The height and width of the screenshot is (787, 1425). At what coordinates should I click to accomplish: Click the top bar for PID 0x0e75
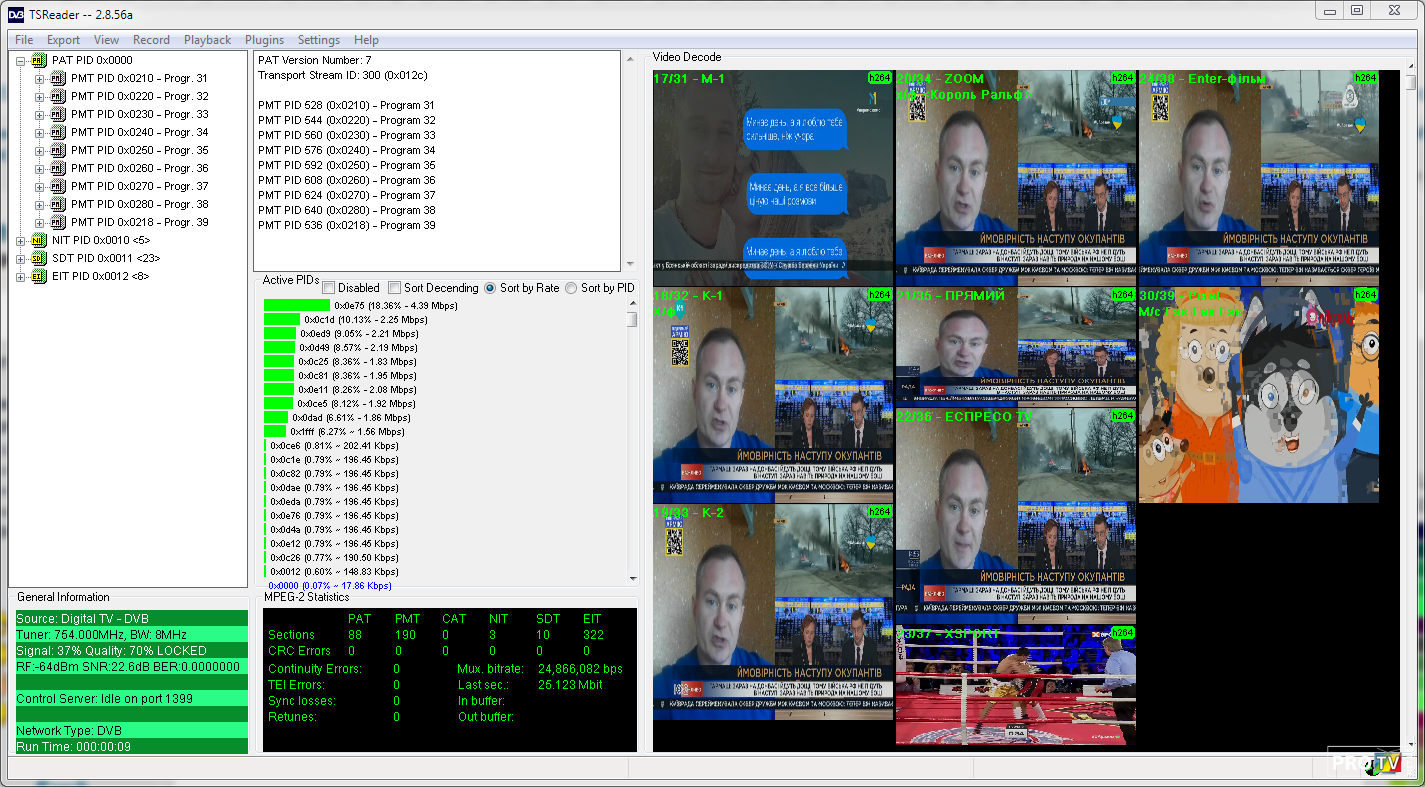pos(297,305)
